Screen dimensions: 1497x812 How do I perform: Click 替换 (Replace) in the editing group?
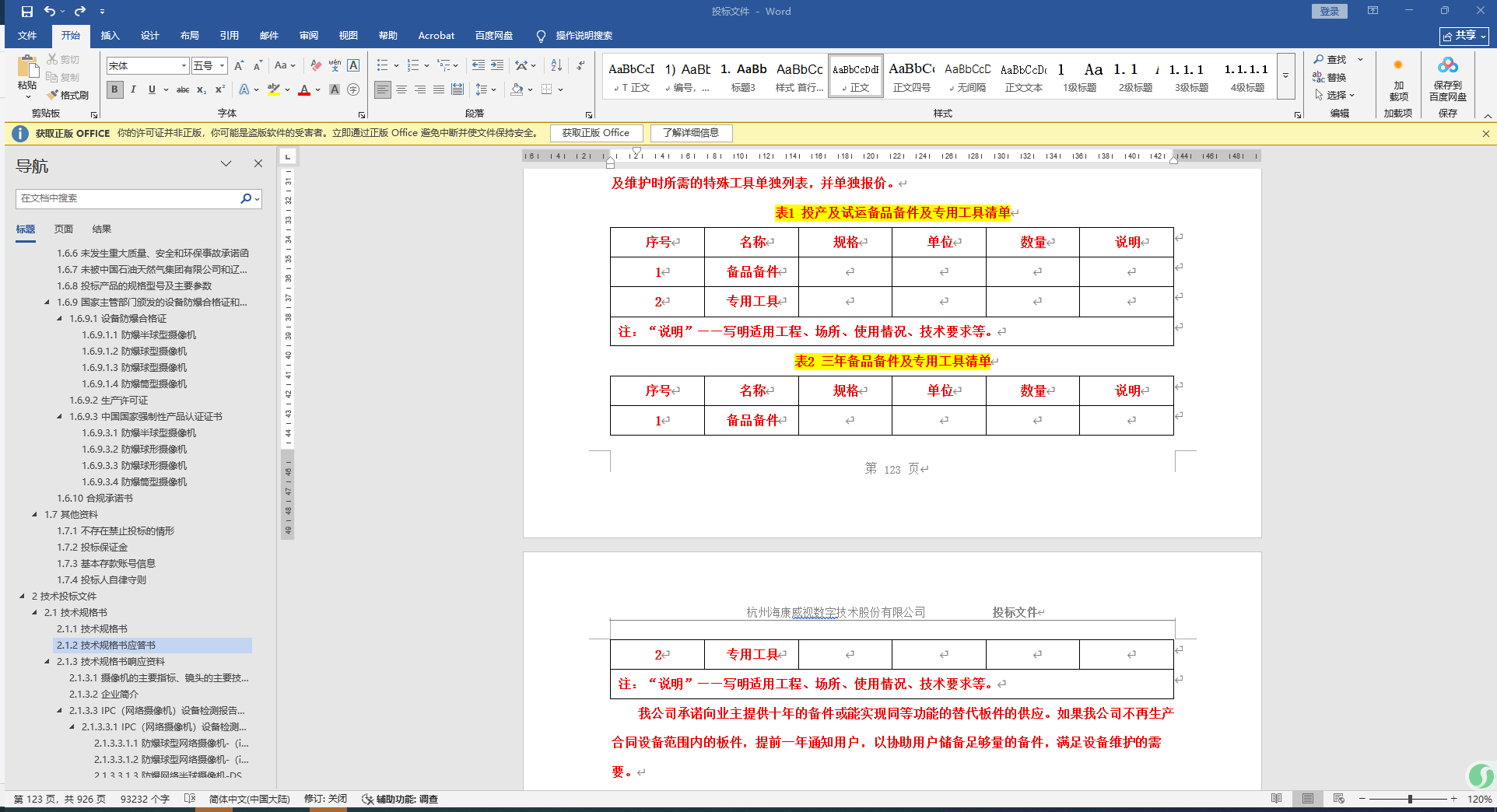pos(1330,77)
